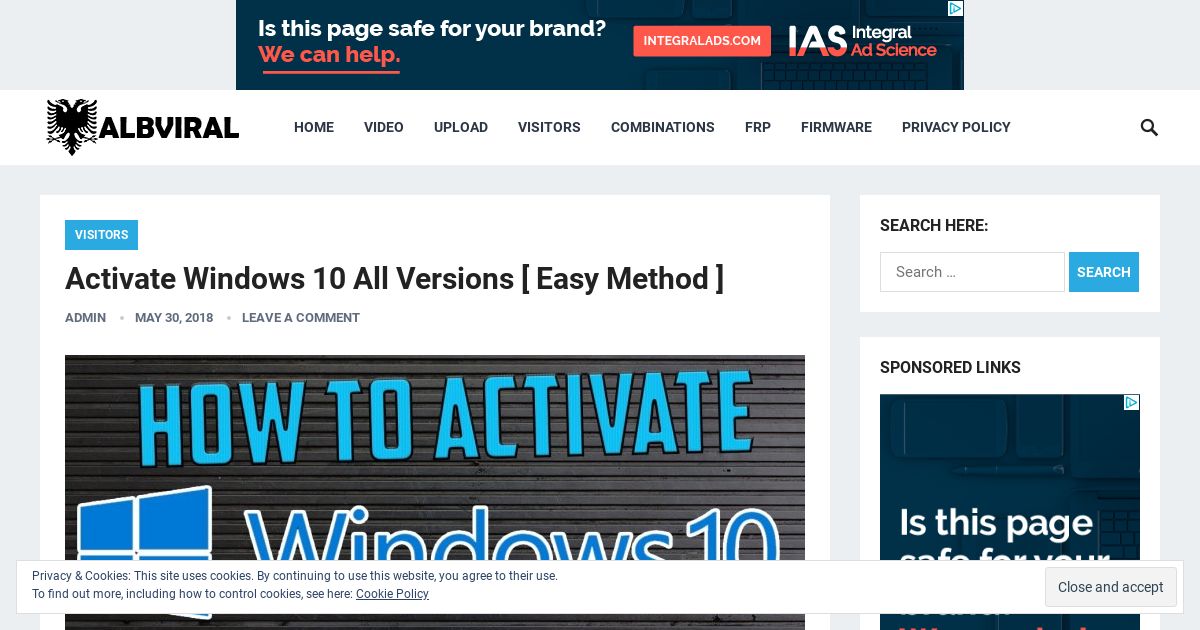
Task: Open AdChoices icon on sidebar sponsored ad
Action: pos(1131,402)
